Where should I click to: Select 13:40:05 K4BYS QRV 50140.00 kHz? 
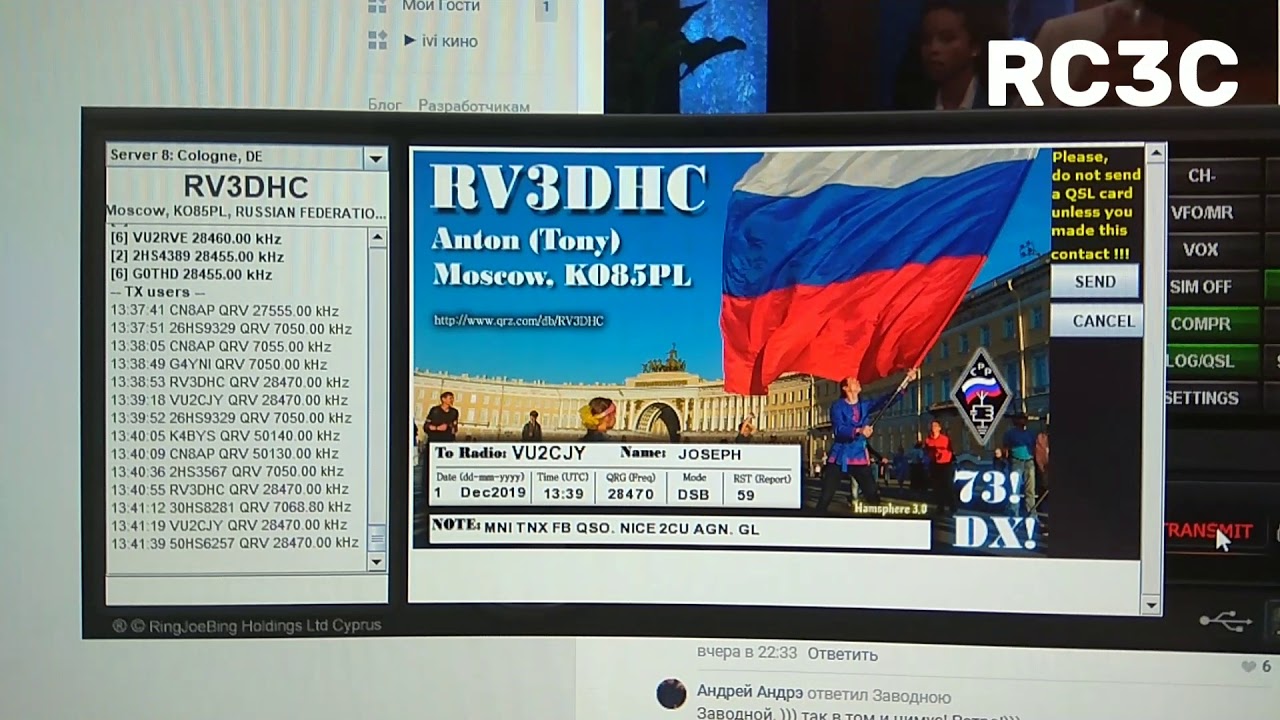click(225, 436)
